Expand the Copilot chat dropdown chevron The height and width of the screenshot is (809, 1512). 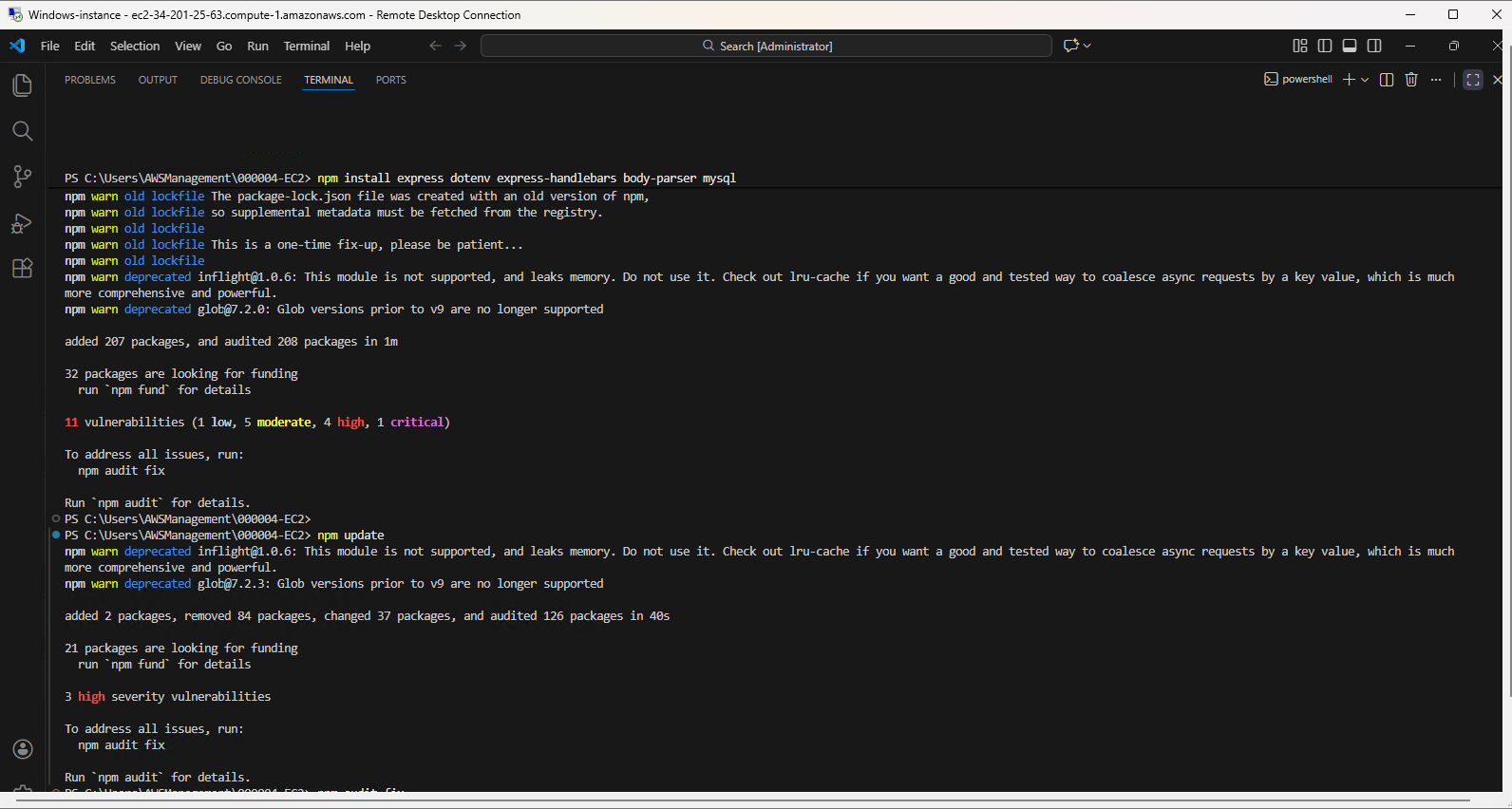click(x=1087, y=46)
